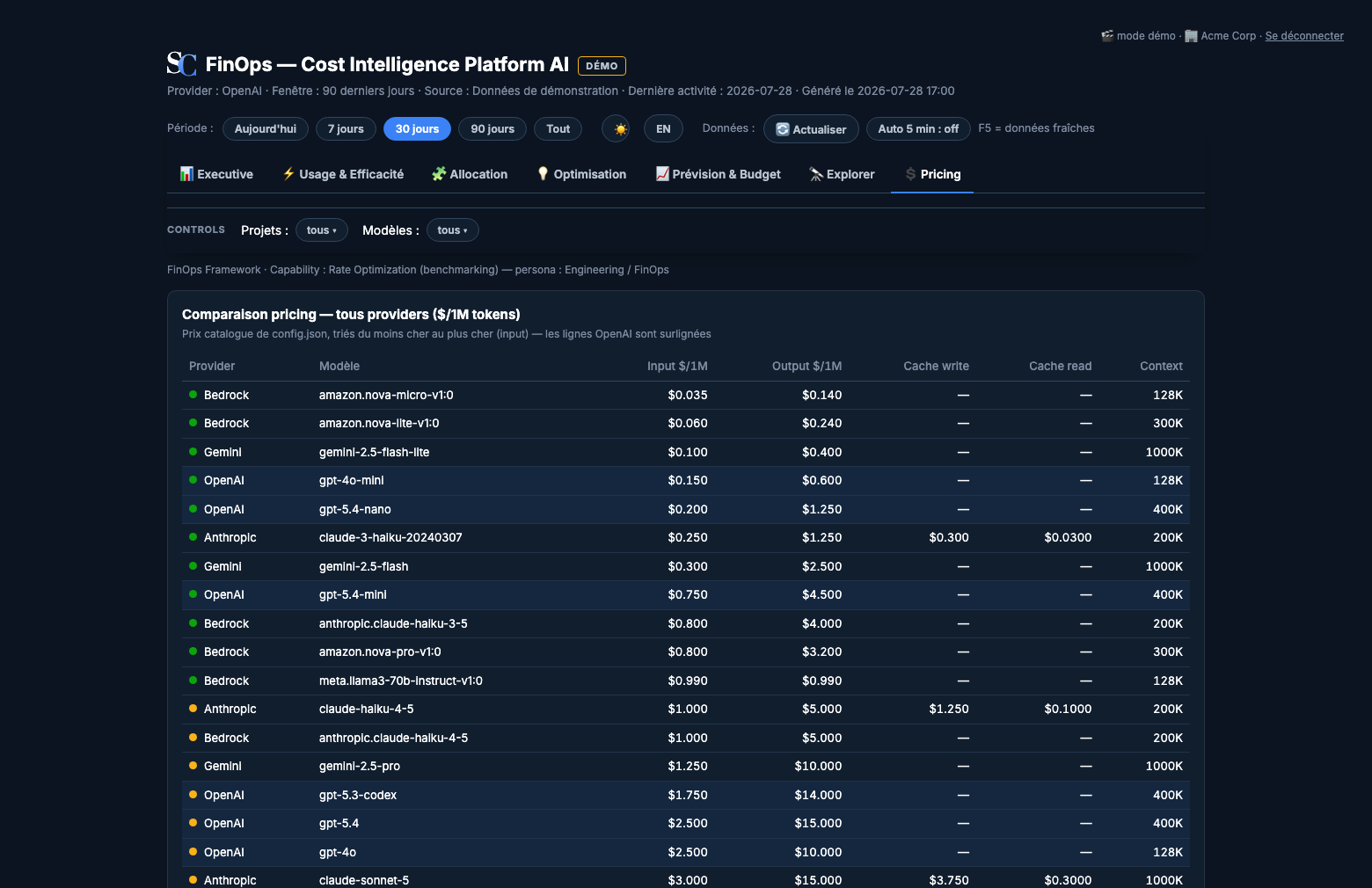
Task: Click the lightbulb Optimisation icon
Action: click(543, 174)
